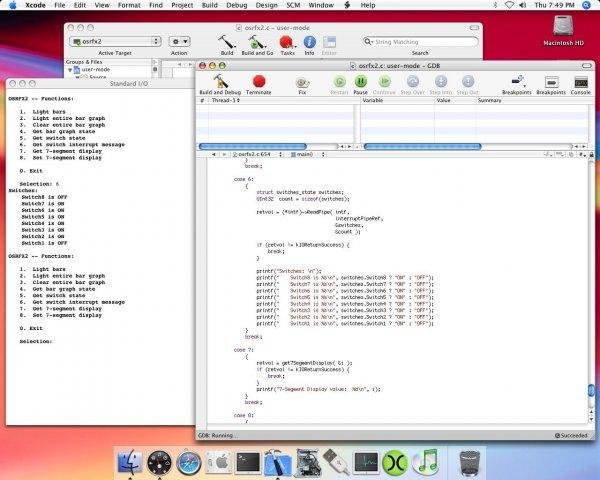Open the Build menu
The width and height of the screenshot is (600, 480).
pyautogui.click(x=209, y=5)
